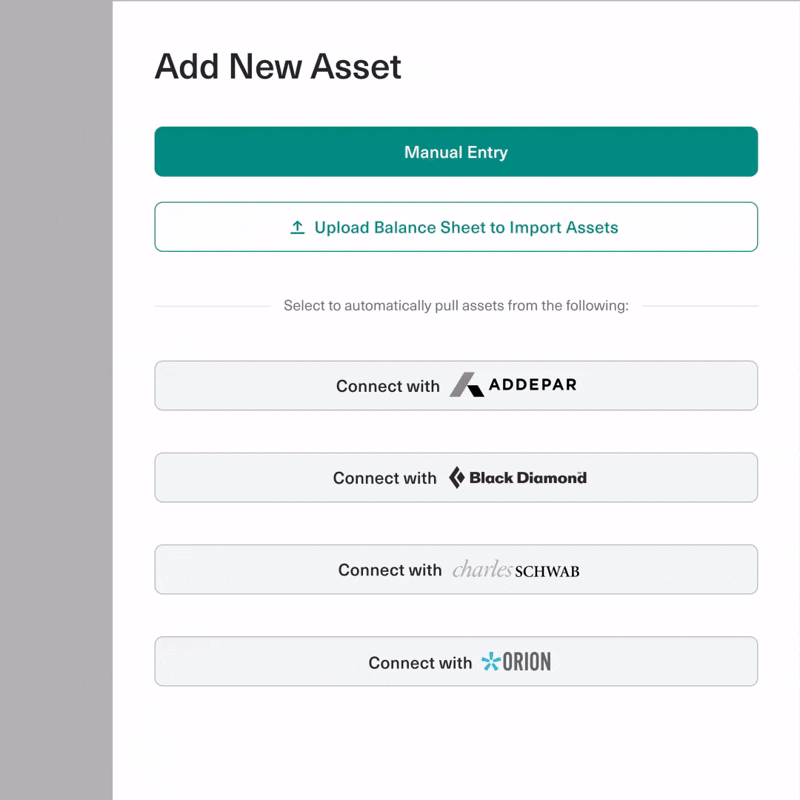Choose the Connect with Charles Schwab option
The height and width of the screenshot is (800, 800).
(456, 569)
